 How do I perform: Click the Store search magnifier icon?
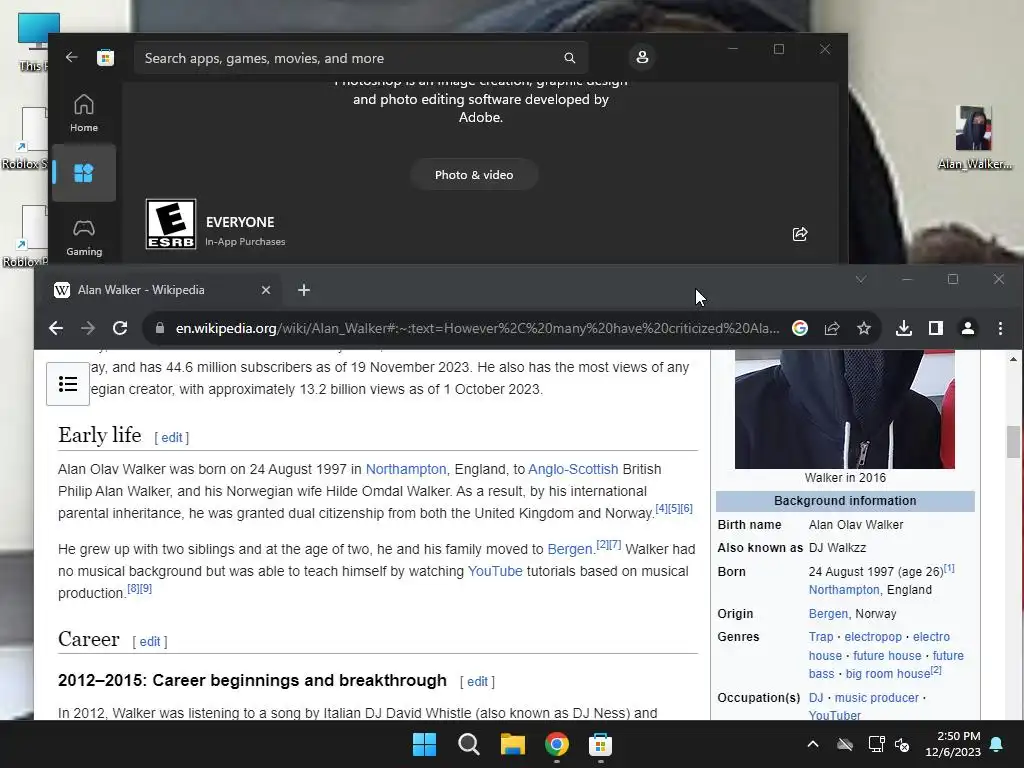click(569, 58)
